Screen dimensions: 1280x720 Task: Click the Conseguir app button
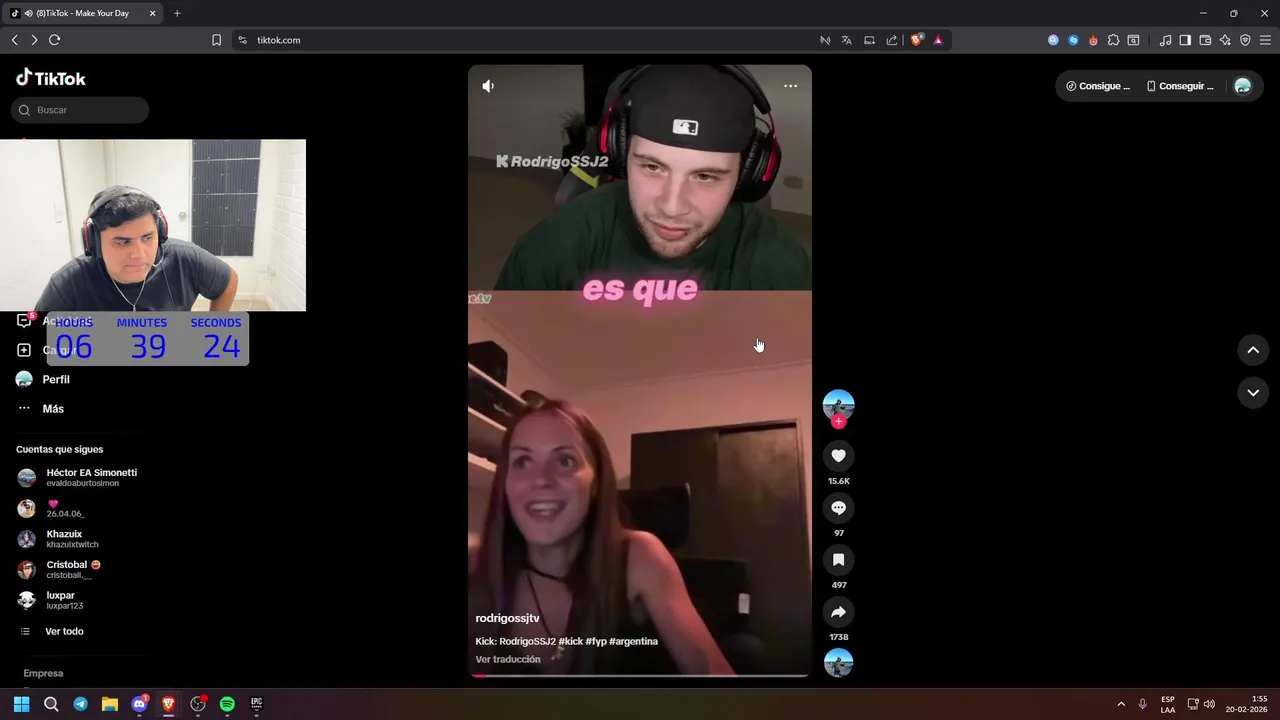(x=1180, y=86)
